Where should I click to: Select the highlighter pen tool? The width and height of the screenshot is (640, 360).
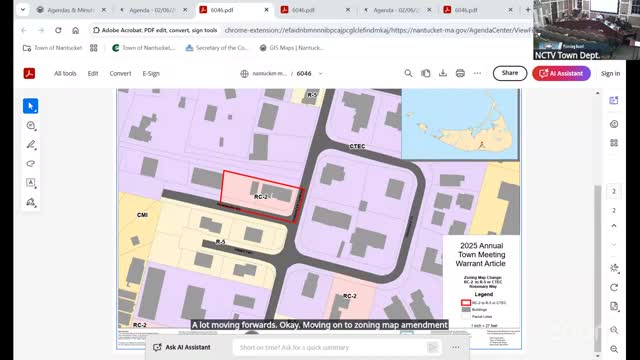click(31, 144)
